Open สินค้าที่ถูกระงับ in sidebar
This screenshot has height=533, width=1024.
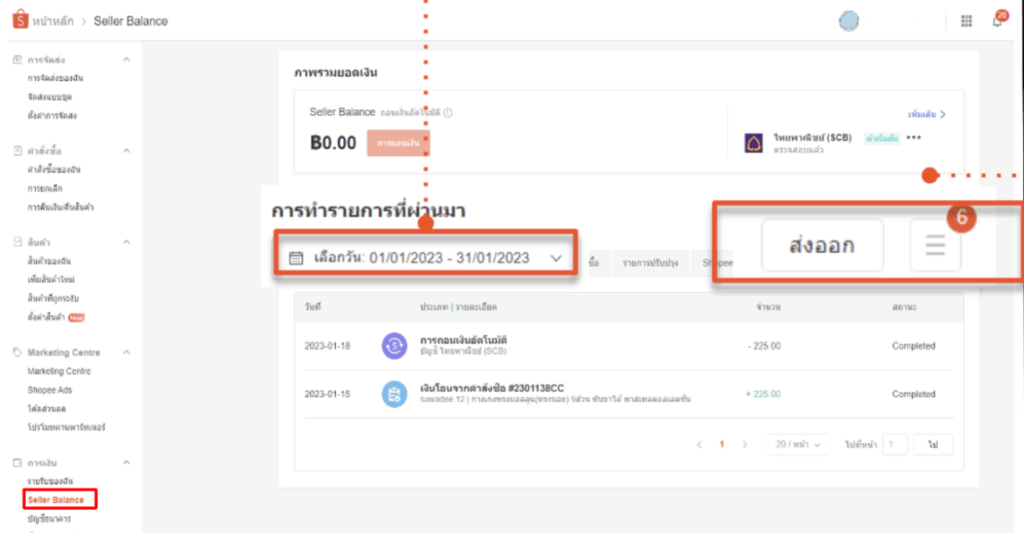click(x=53, y=299)
